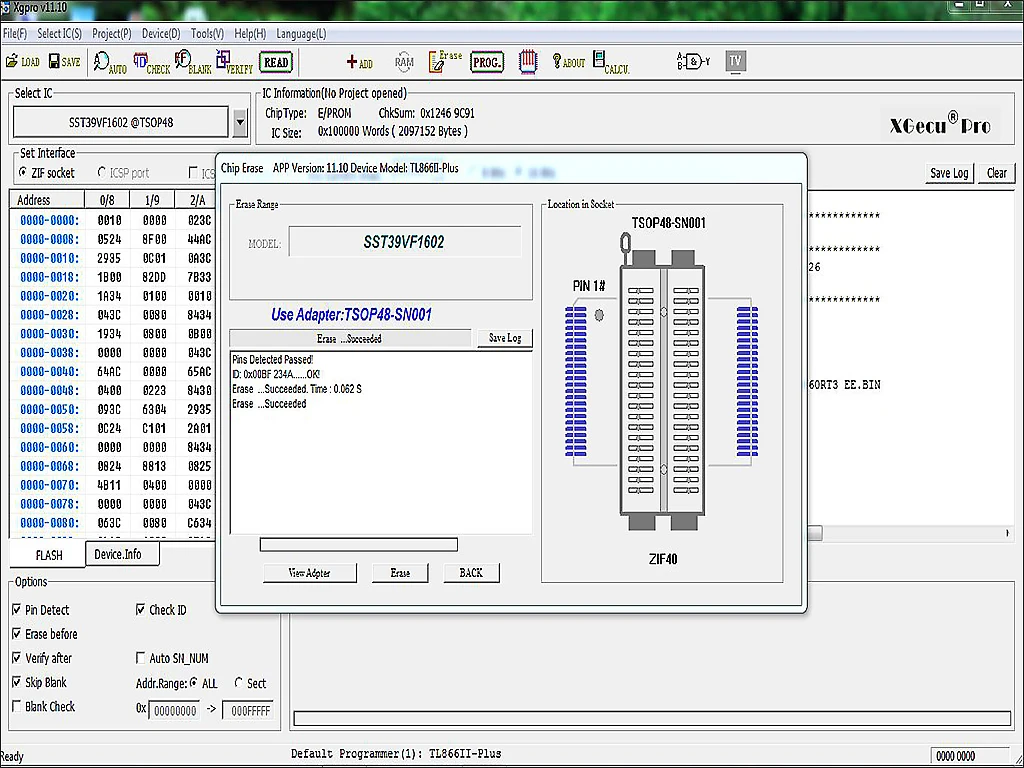Click the CHECK chip toolbar icon
Viewport: 1024px width, 768px height.
click(151, 64)
